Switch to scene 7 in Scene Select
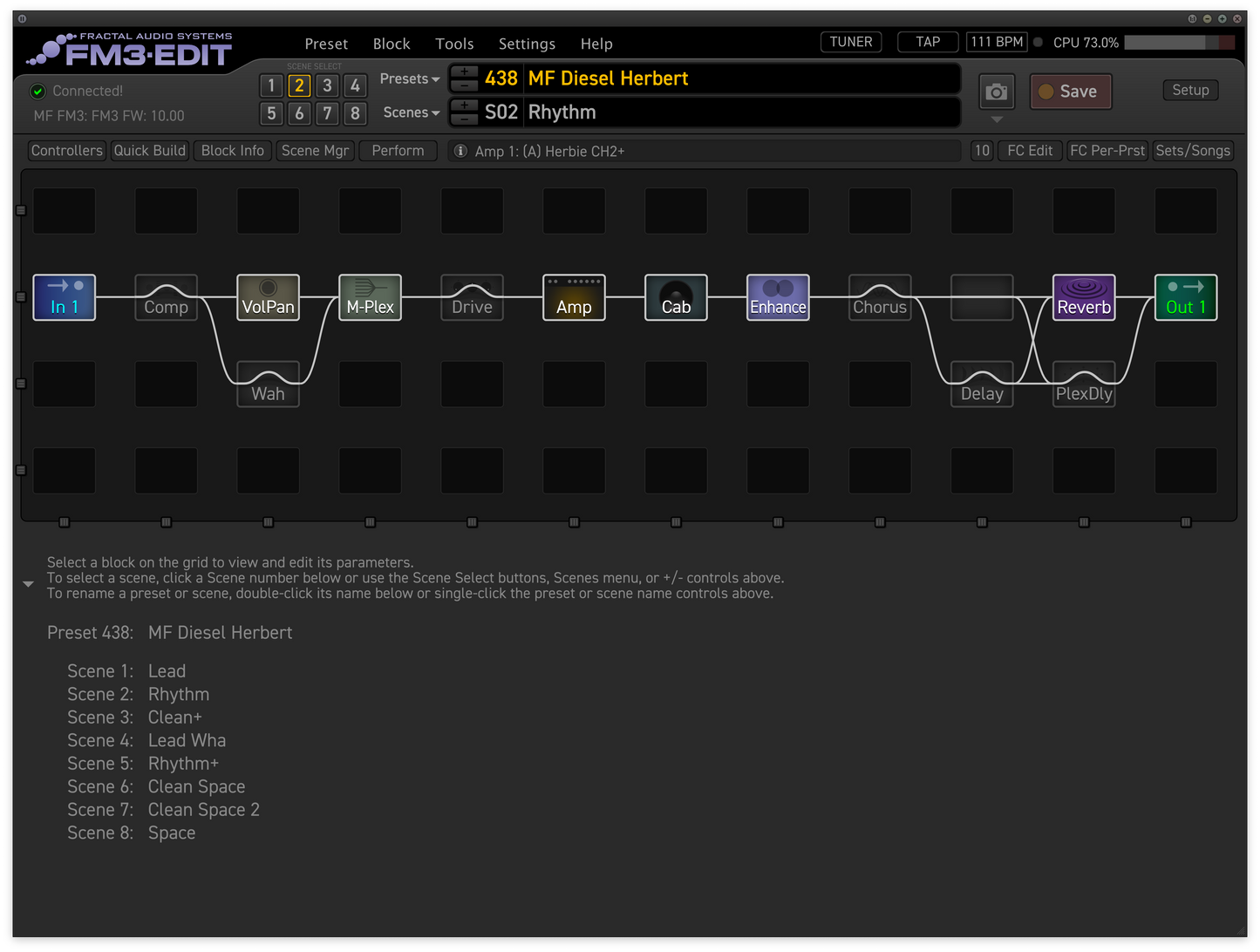This screenshot has height=952, width=1260. (x=327, y=113)
